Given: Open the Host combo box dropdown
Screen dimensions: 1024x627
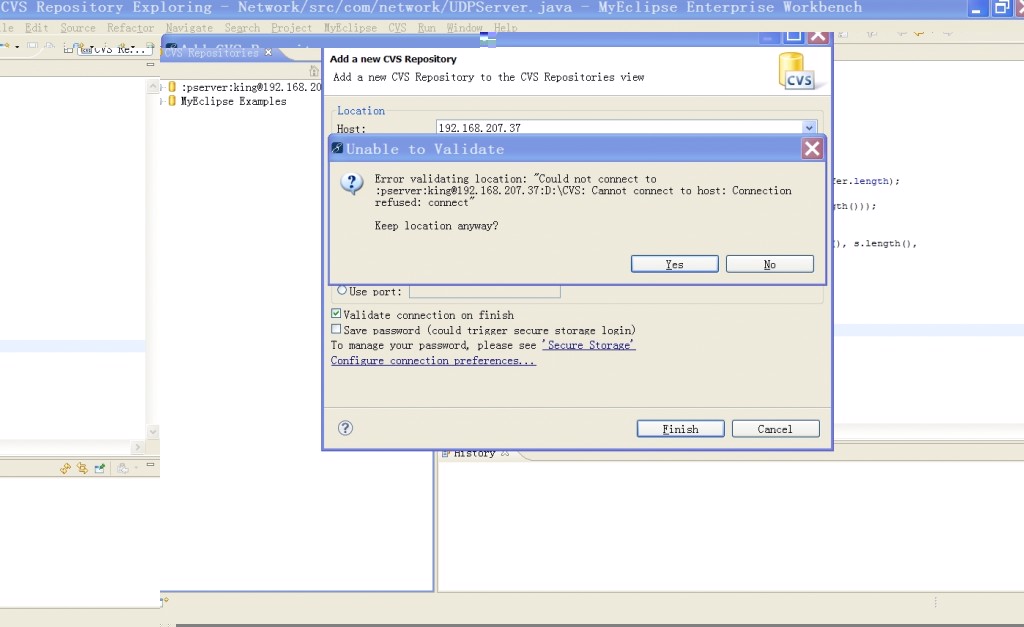Looking at the screenshot, I should coord(809,127).
